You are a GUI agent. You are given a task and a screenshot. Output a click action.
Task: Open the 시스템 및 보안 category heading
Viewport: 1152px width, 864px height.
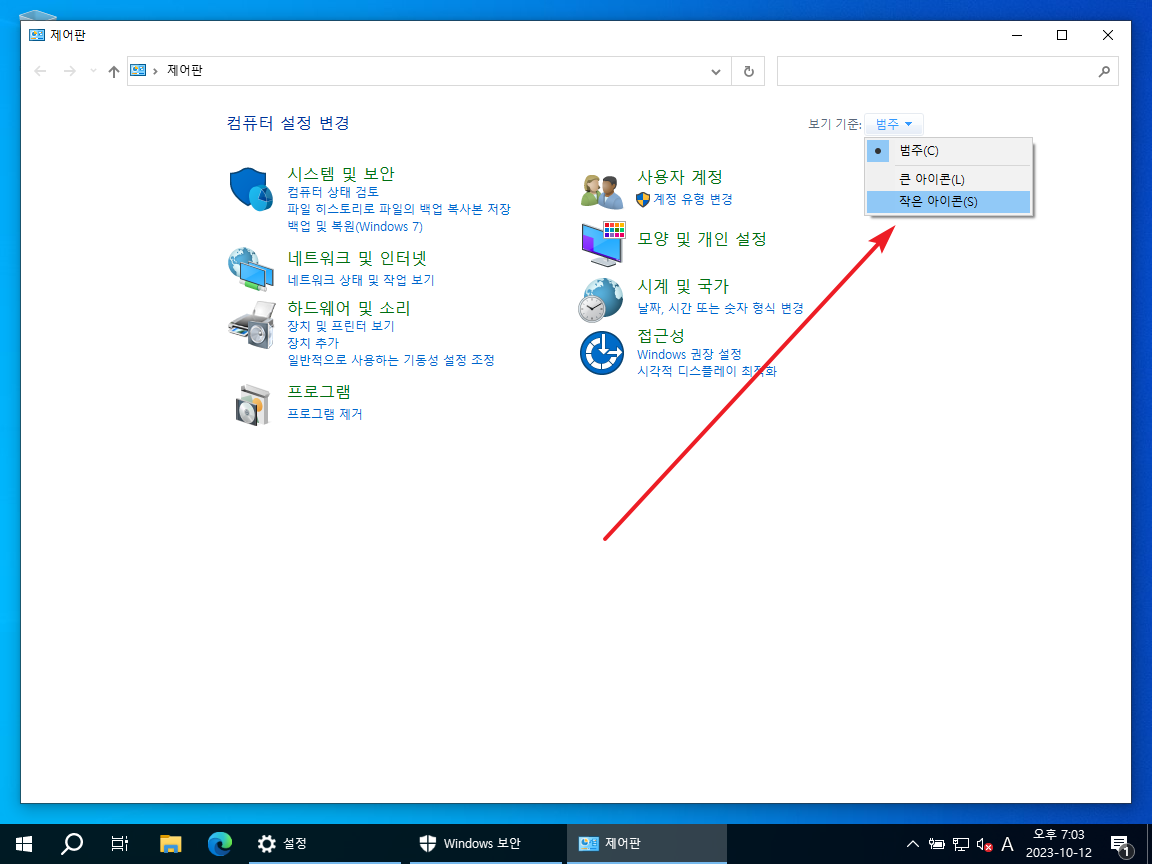click(341, 174)
